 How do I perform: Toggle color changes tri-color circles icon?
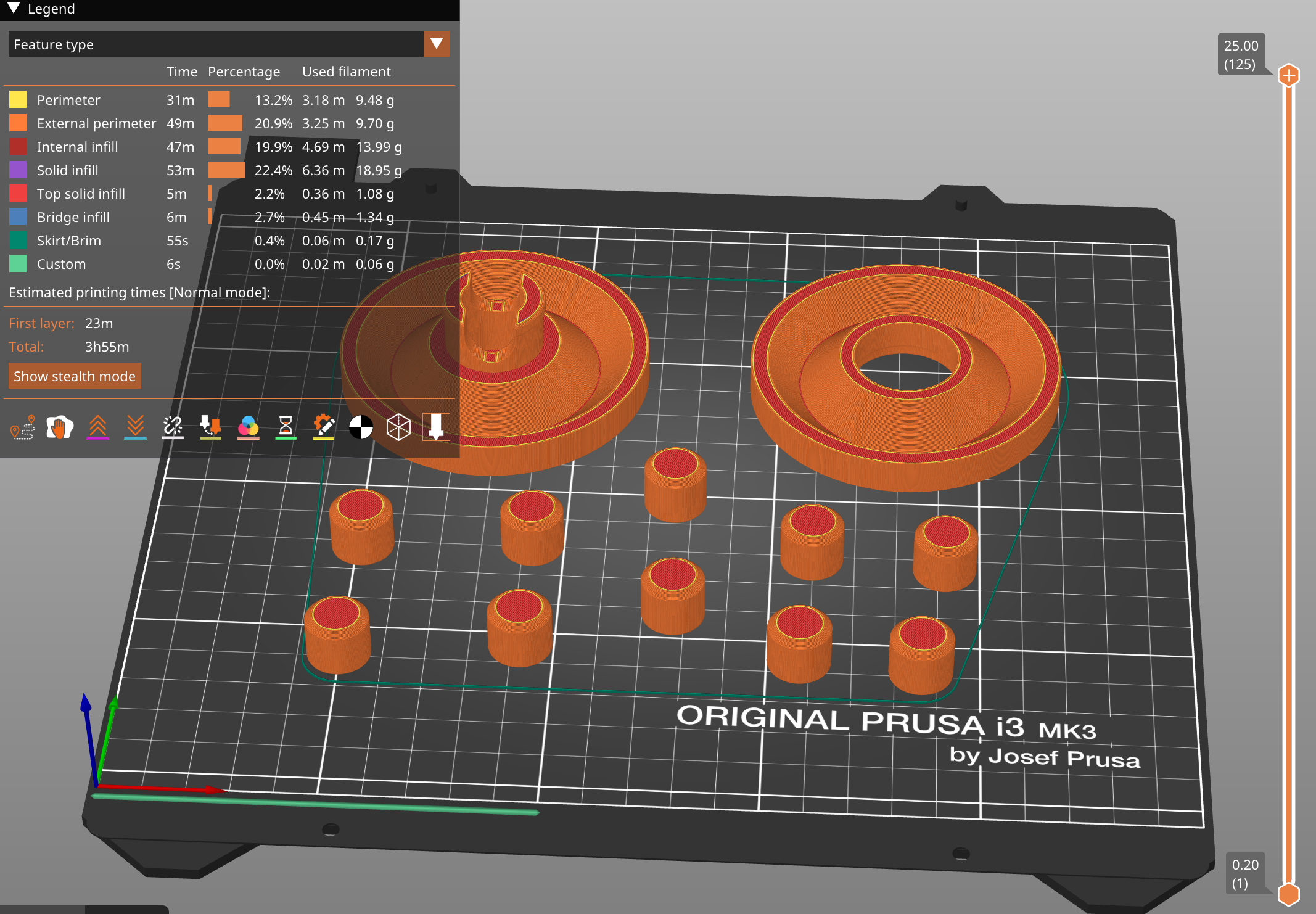coord(248,427)
